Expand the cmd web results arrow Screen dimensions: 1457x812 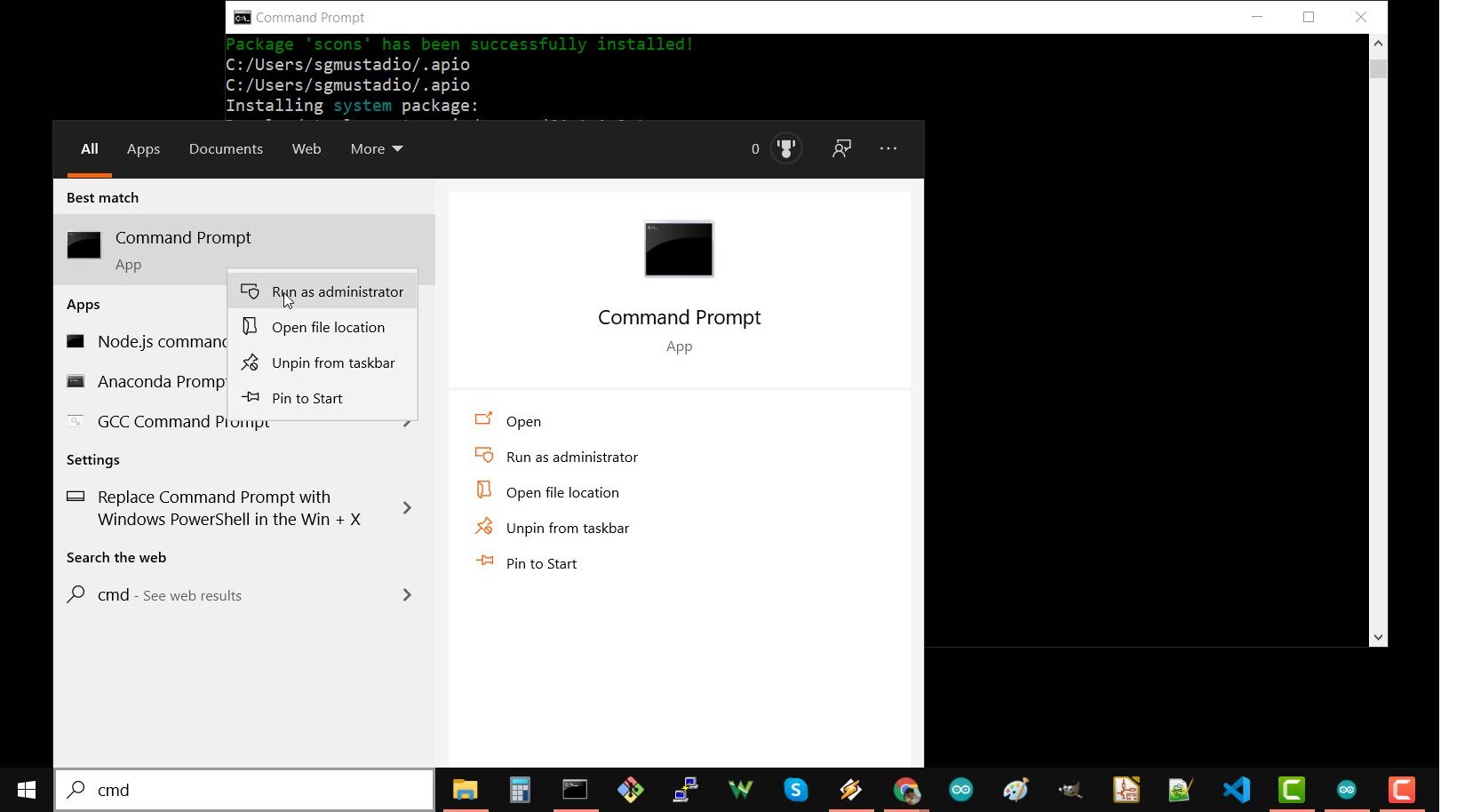[407, 595]
